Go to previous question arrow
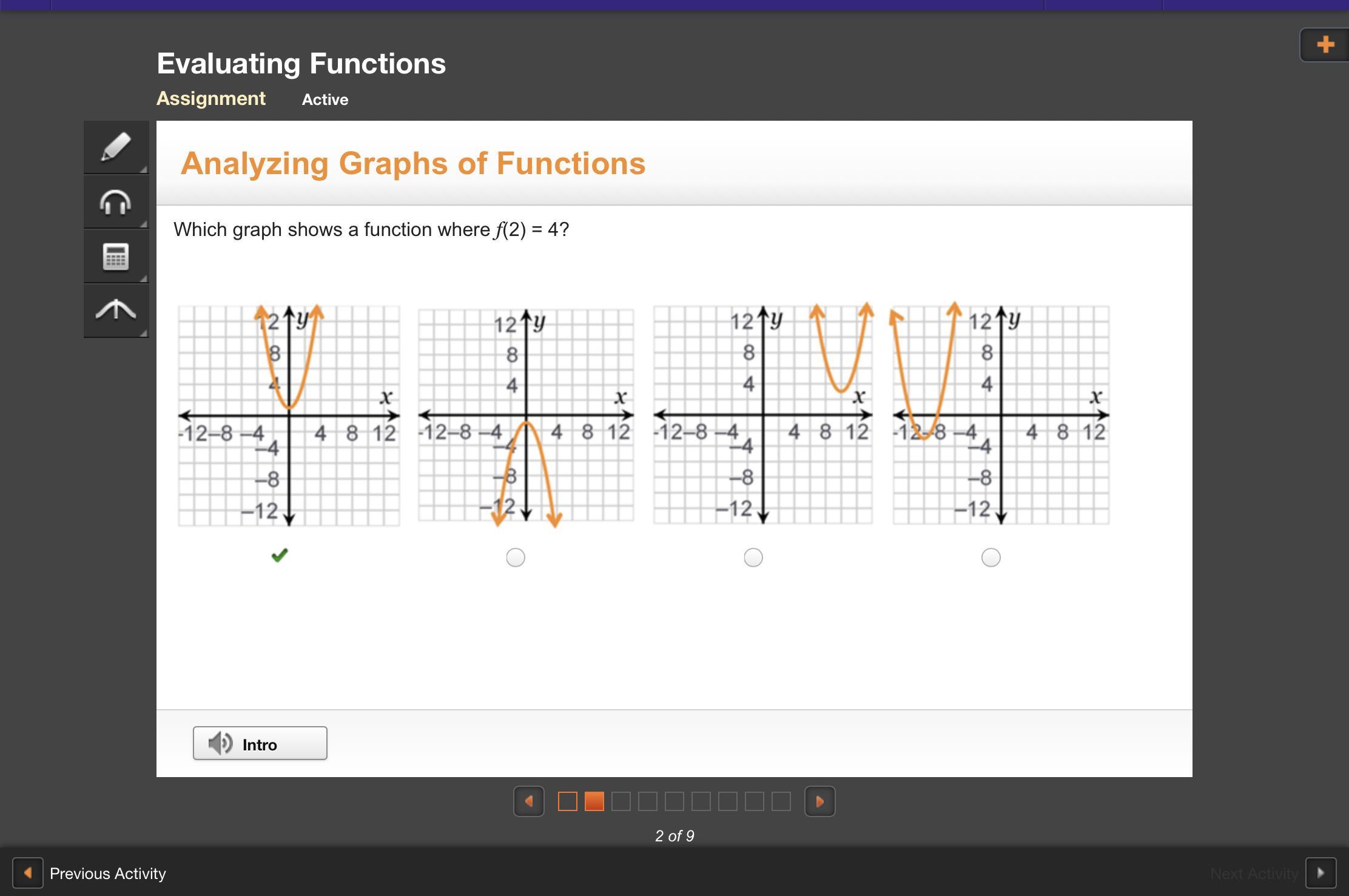The image size is (1349, 896). (x=529, y=801)
